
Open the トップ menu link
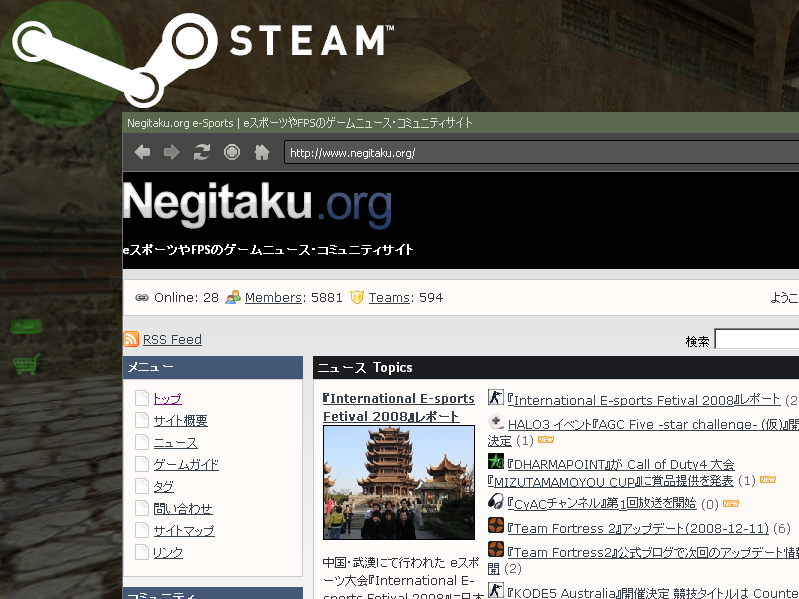pos(168,399)
